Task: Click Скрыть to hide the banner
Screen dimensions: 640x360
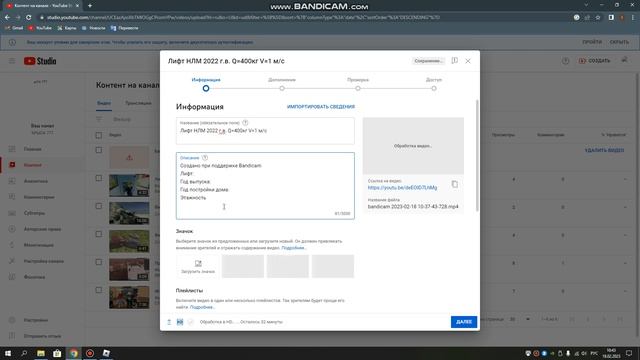Action: tap(619, 42)
